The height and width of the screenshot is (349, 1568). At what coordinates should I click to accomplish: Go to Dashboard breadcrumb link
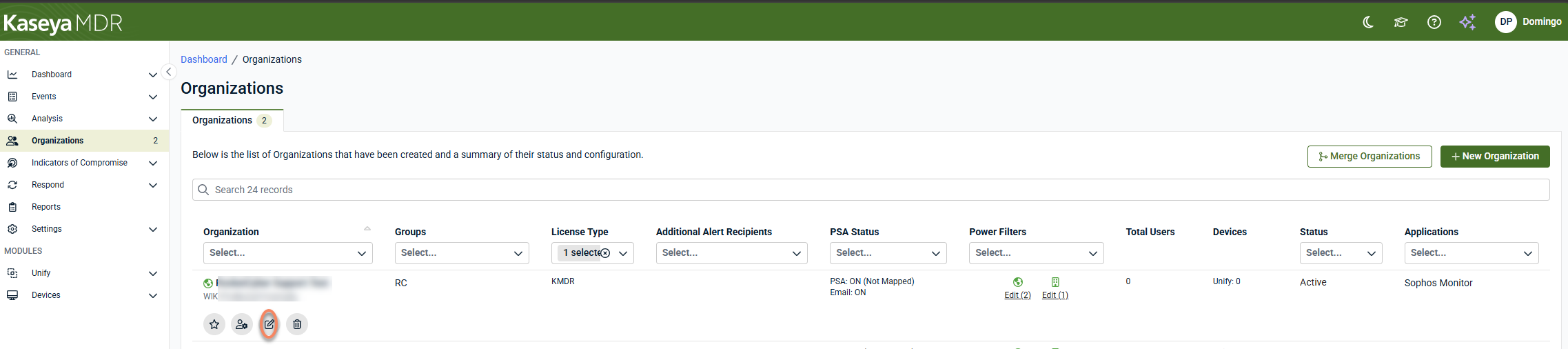pyautogui.click(x=204, y=59)
